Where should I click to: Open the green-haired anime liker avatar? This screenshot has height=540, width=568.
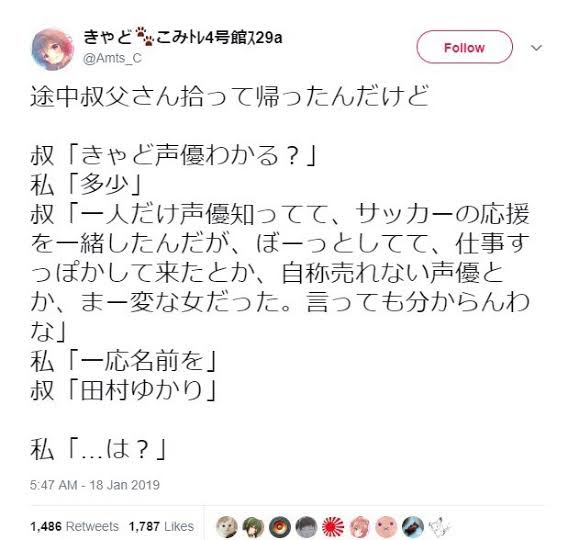point(253,527)
